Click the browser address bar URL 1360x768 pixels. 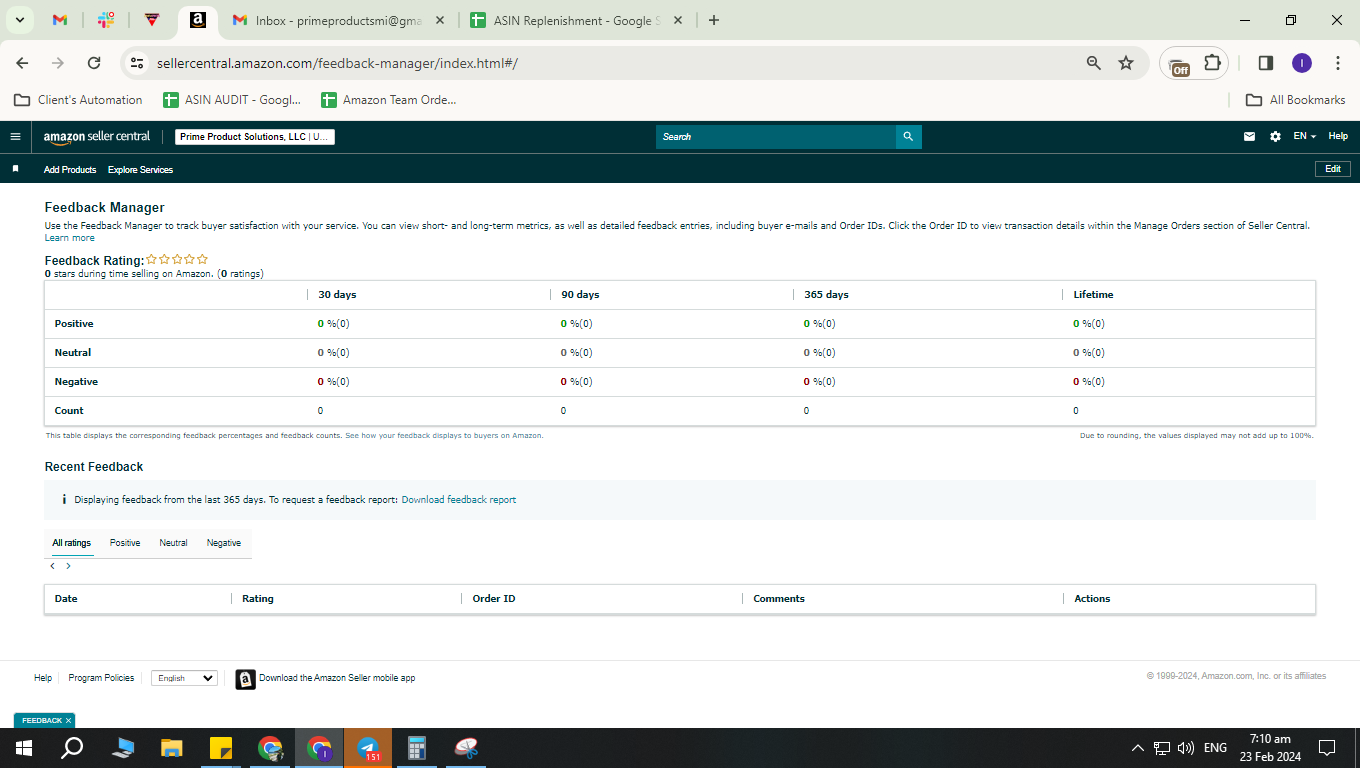(337, 63)
